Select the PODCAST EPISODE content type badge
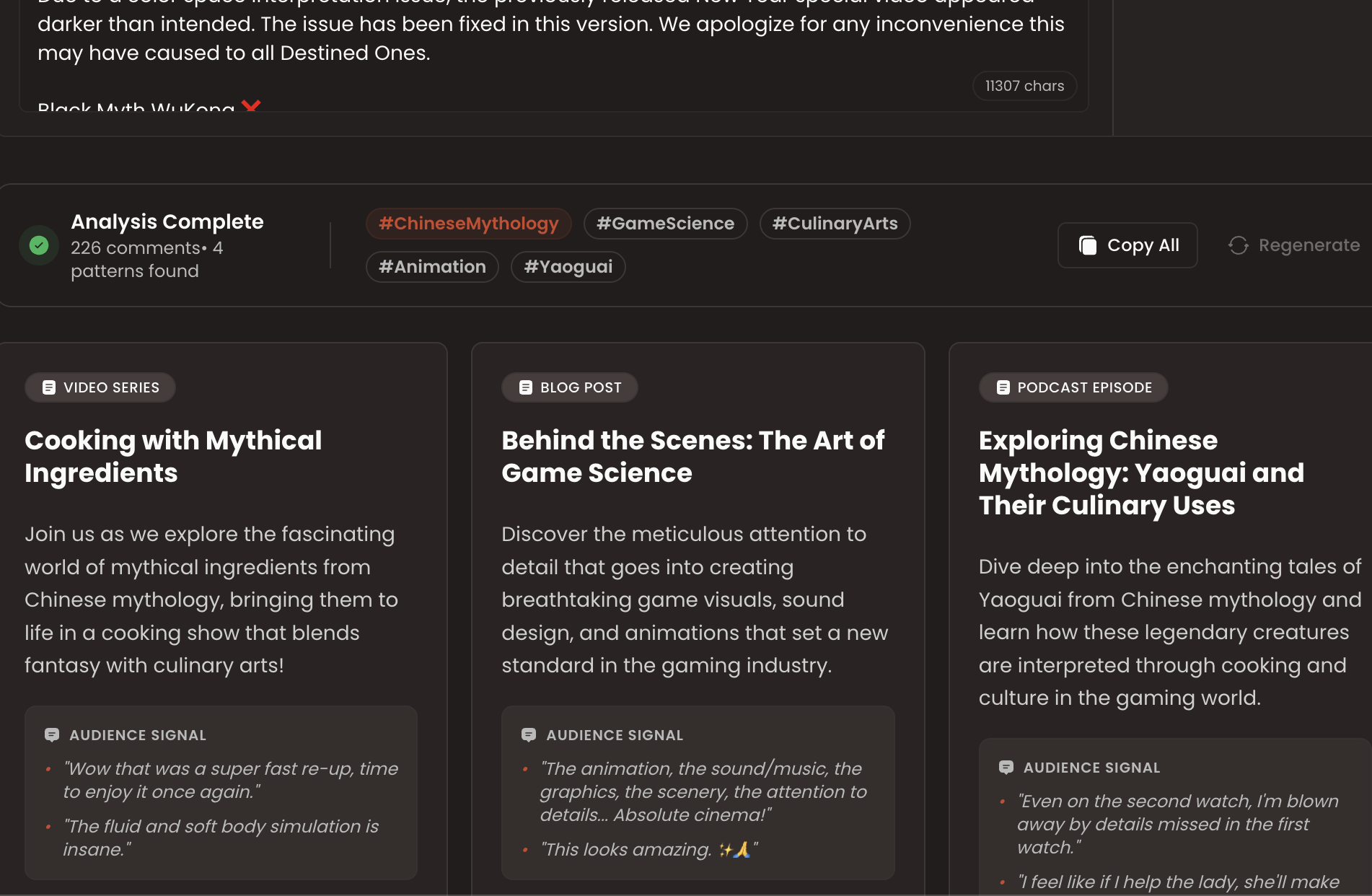 (x=1073, y=387)
